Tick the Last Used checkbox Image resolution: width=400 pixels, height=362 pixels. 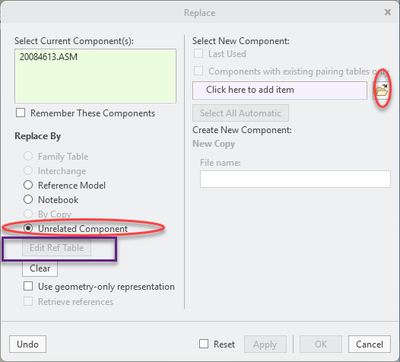199,54
